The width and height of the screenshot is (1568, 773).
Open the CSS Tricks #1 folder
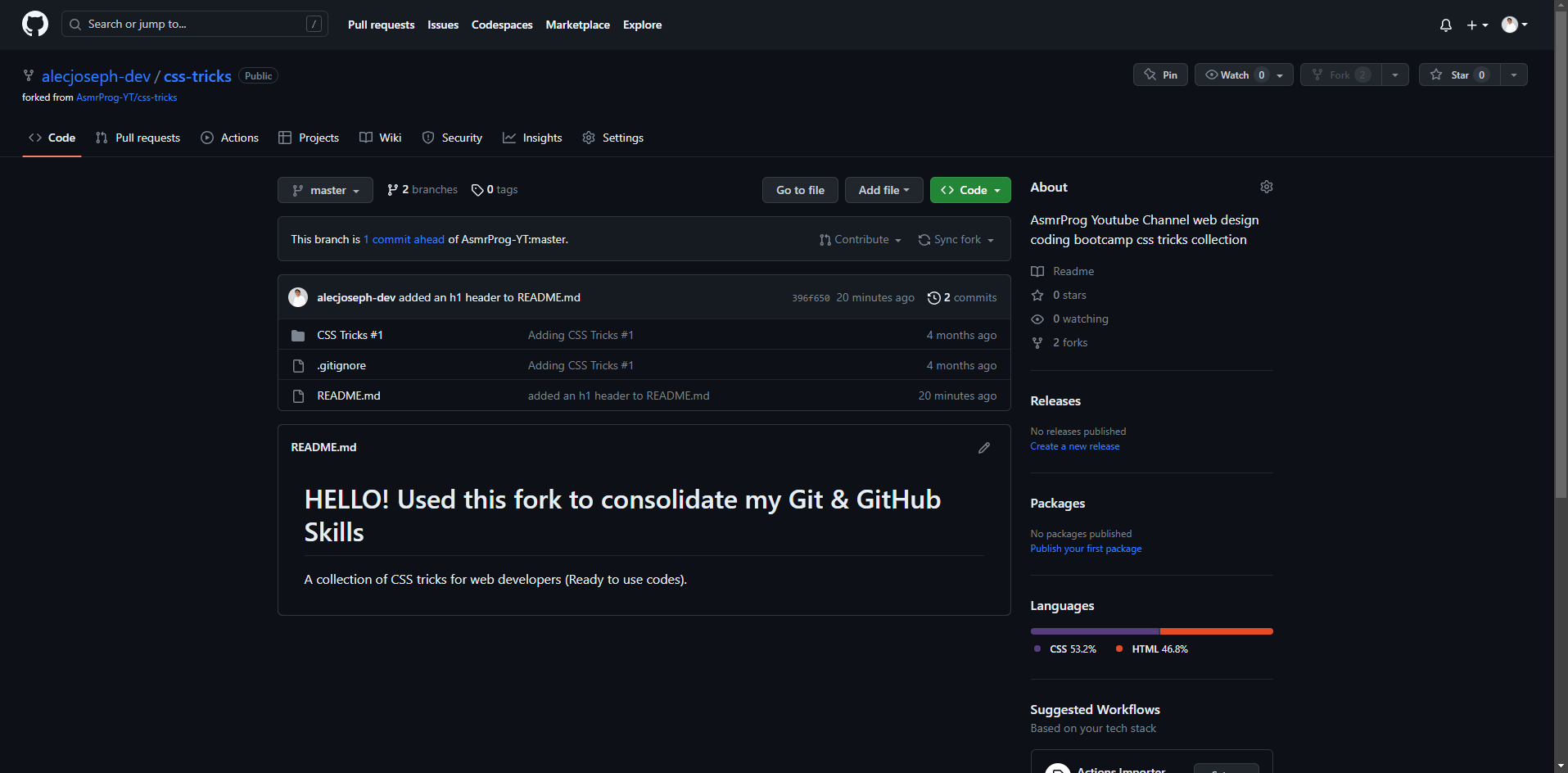[x=350, y=335]
